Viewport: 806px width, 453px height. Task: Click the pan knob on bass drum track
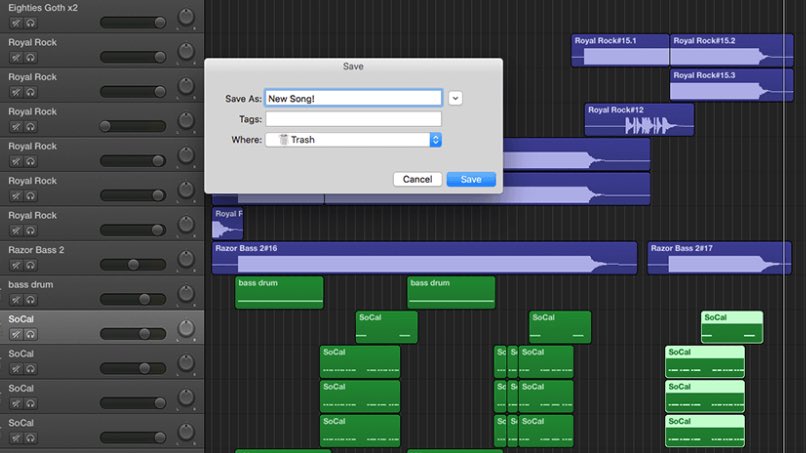(x=186, y=293)
